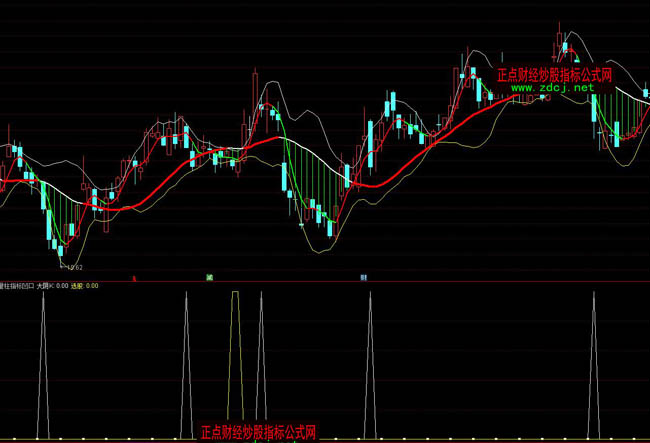This screenshot has width=650, height=443.
Task: Select the indicator name label in sub-panel
Action: 17,286
